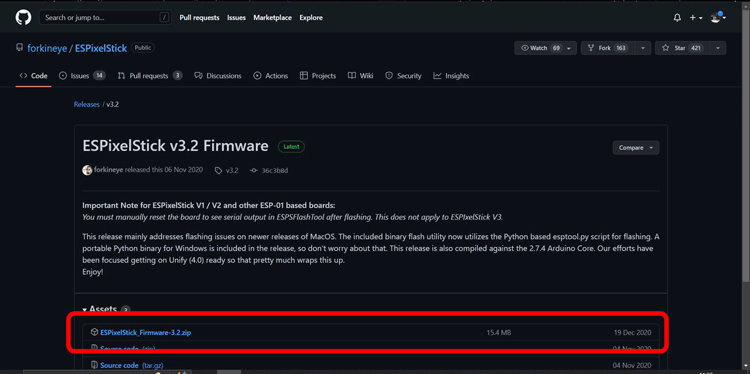
Task: Click the Latest release badge
Action: pos(291,147)
